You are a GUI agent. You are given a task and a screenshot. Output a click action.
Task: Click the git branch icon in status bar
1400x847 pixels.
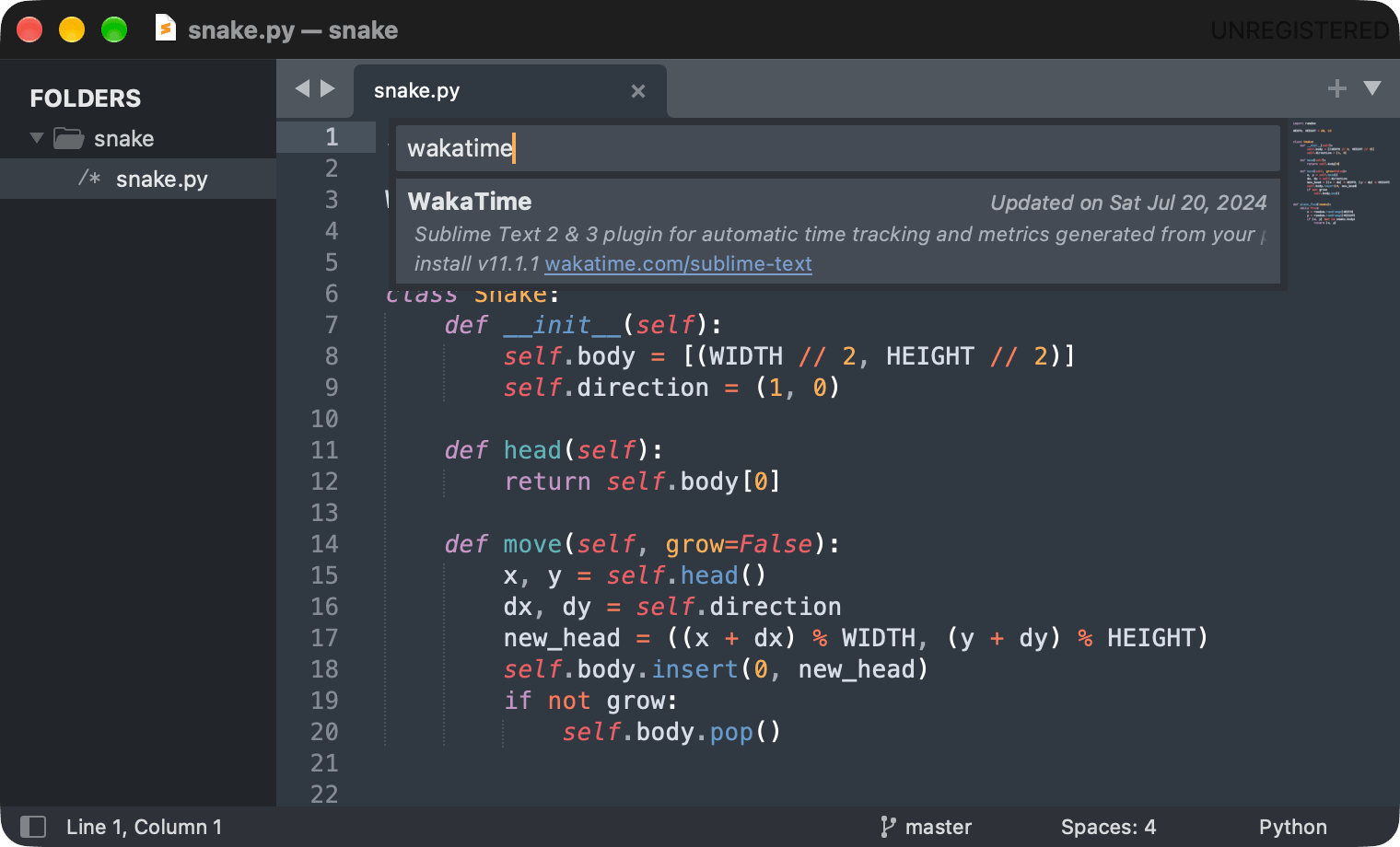888,827
